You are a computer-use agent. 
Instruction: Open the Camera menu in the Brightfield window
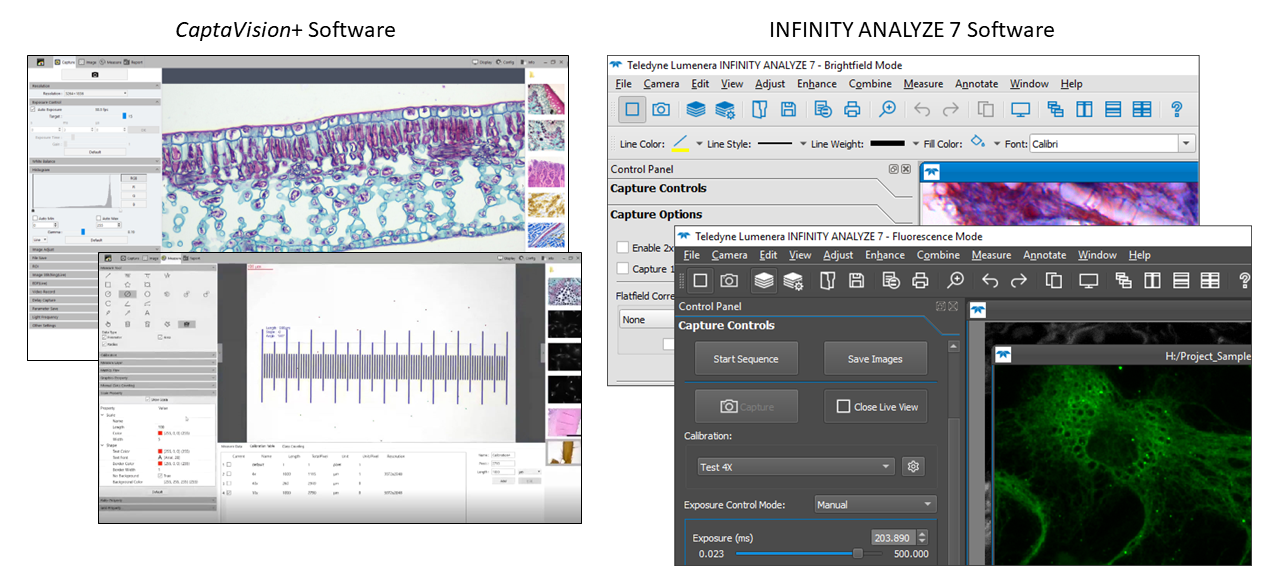tap(661, 84)
